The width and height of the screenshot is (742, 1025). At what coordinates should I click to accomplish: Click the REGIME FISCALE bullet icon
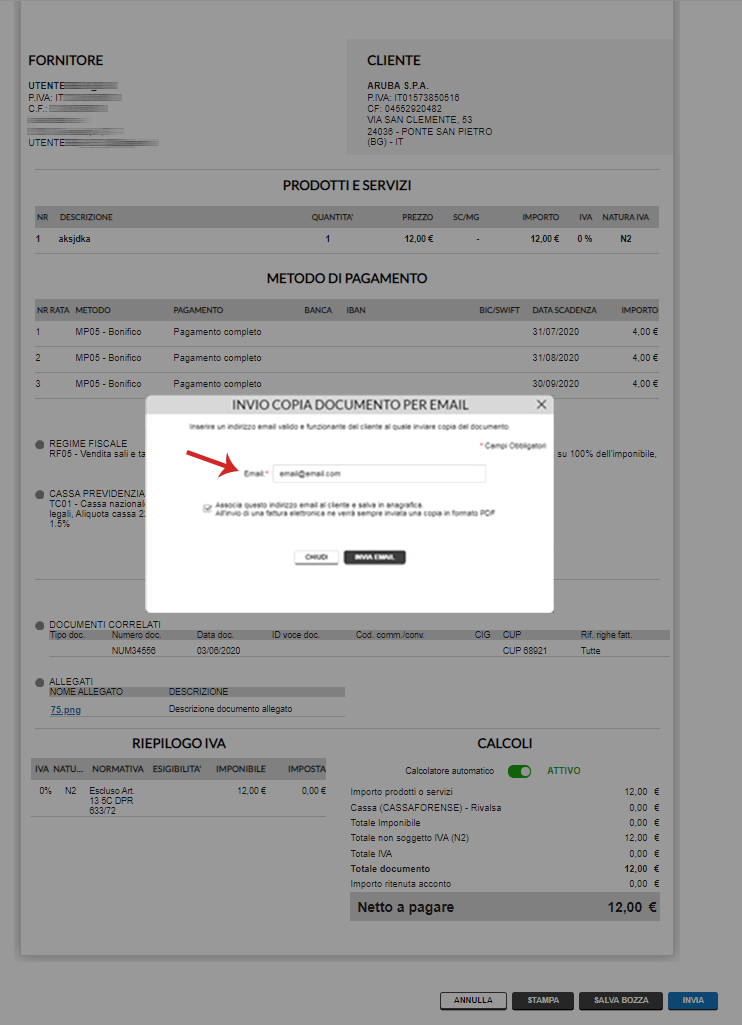pos(40,443)
